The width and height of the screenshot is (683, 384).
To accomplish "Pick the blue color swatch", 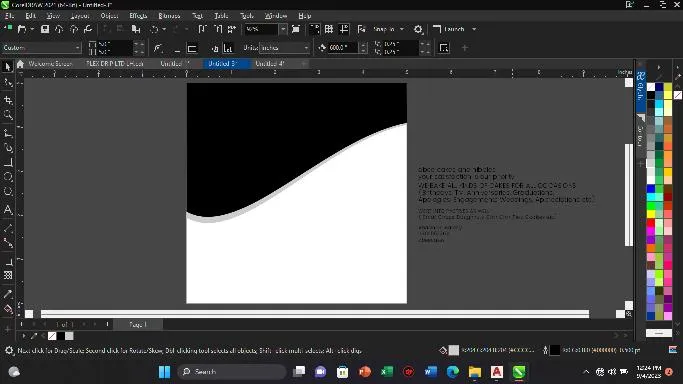I will tap(651, 189).
